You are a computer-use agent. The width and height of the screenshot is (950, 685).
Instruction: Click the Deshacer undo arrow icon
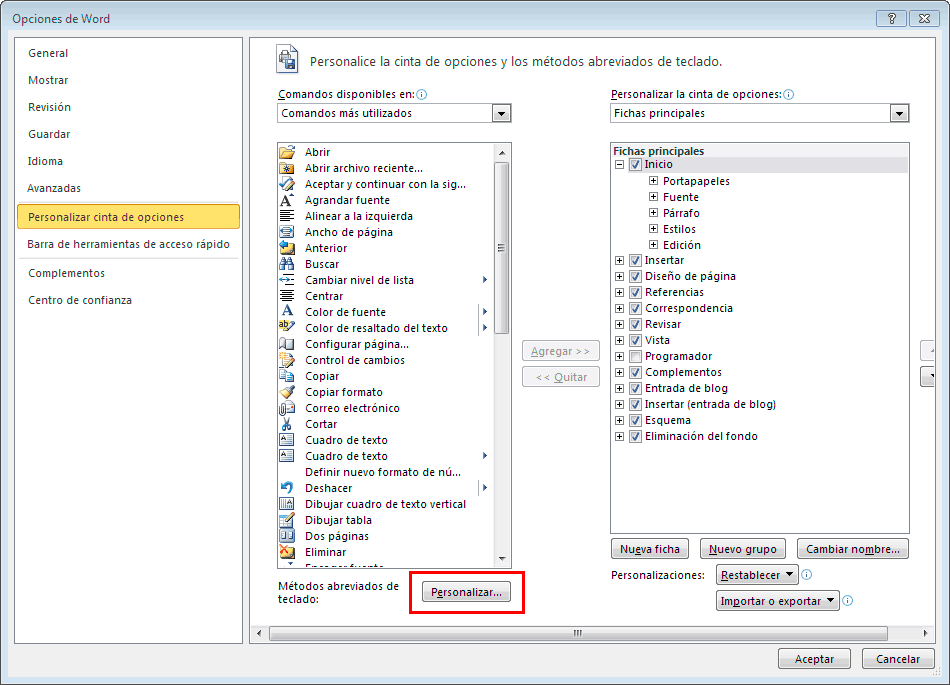tap(287, 488)
